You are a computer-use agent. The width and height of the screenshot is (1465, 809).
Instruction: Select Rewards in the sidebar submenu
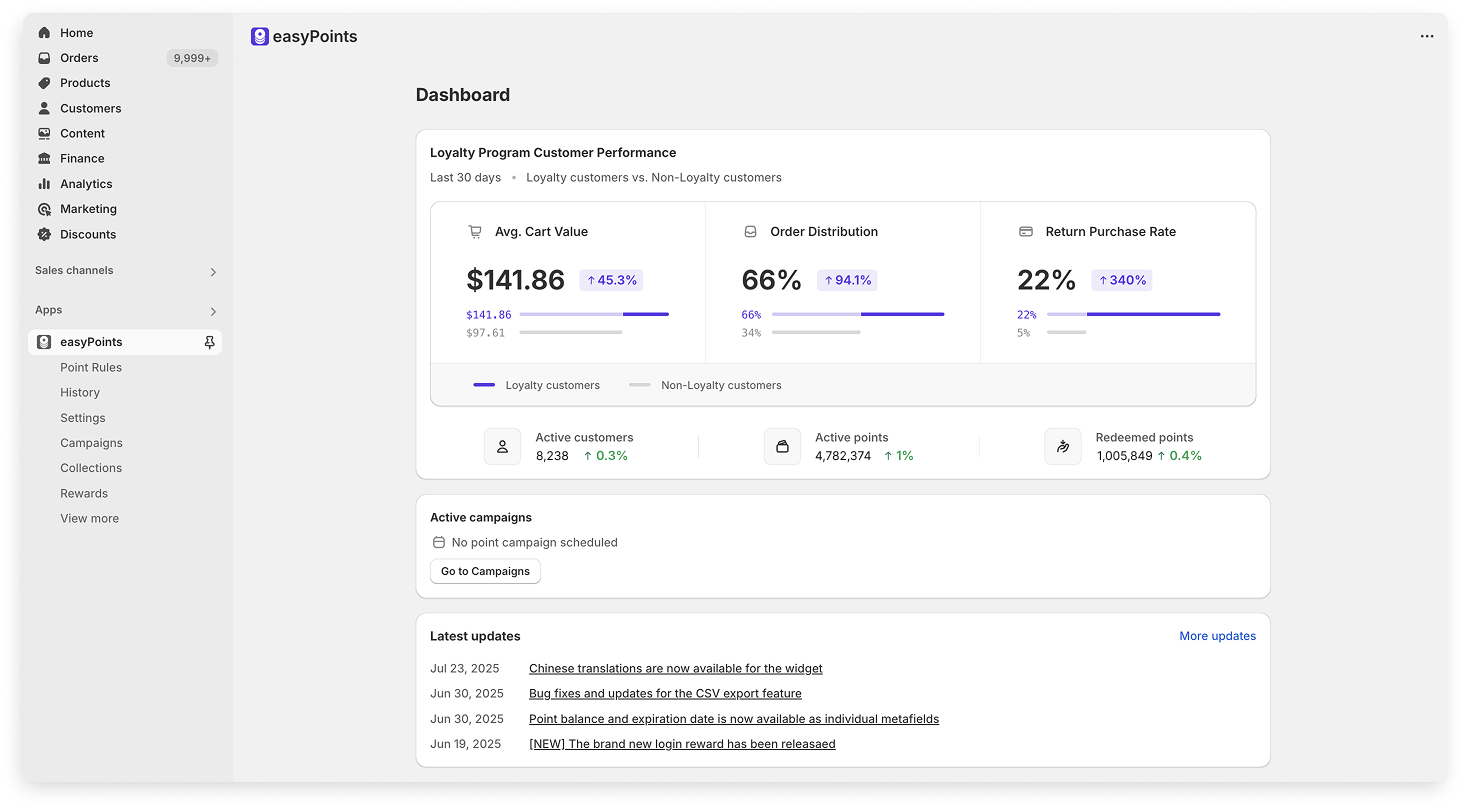(84, 493)
